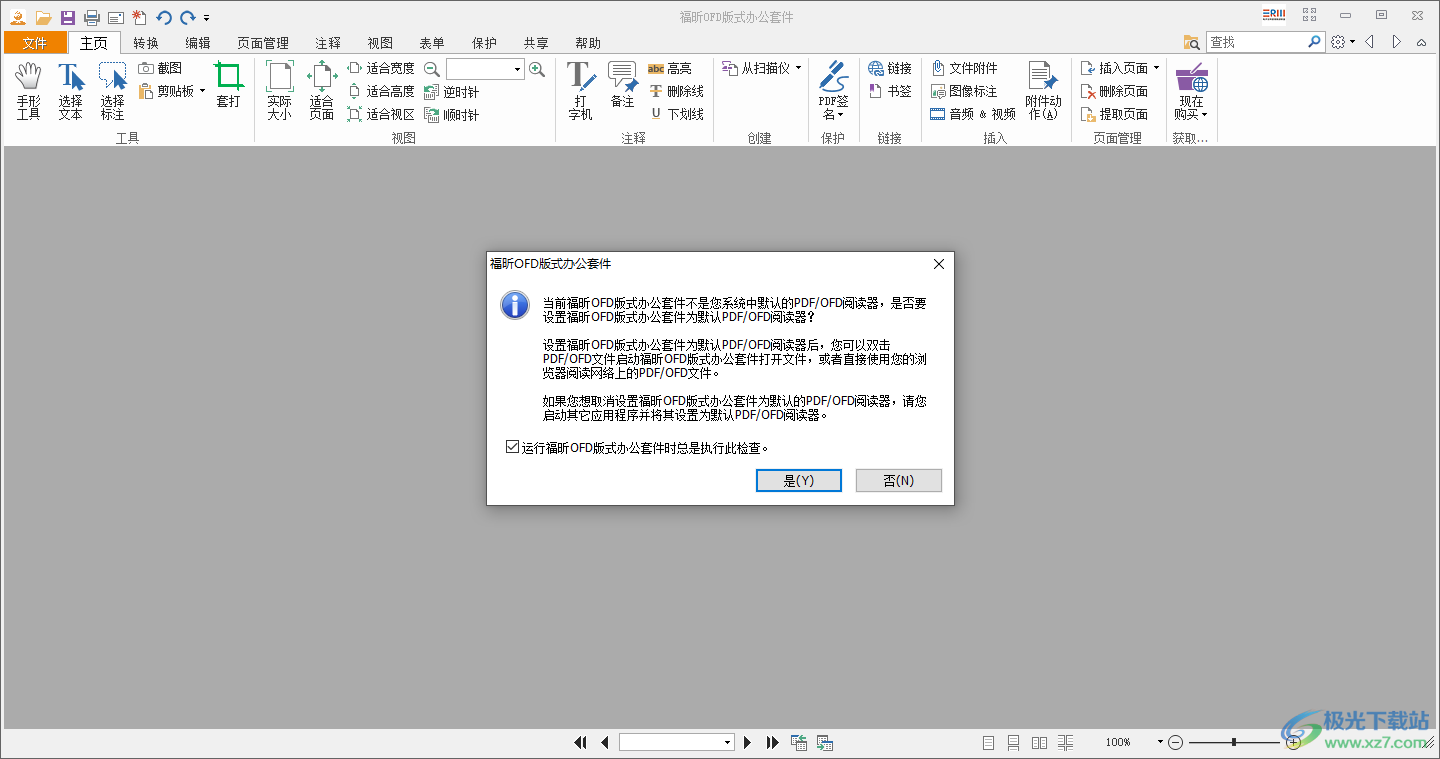The width and height of the screenshot is (1440, 759).
Task: Click Image Annotation (图像标注)
Action: pos(965,91)
